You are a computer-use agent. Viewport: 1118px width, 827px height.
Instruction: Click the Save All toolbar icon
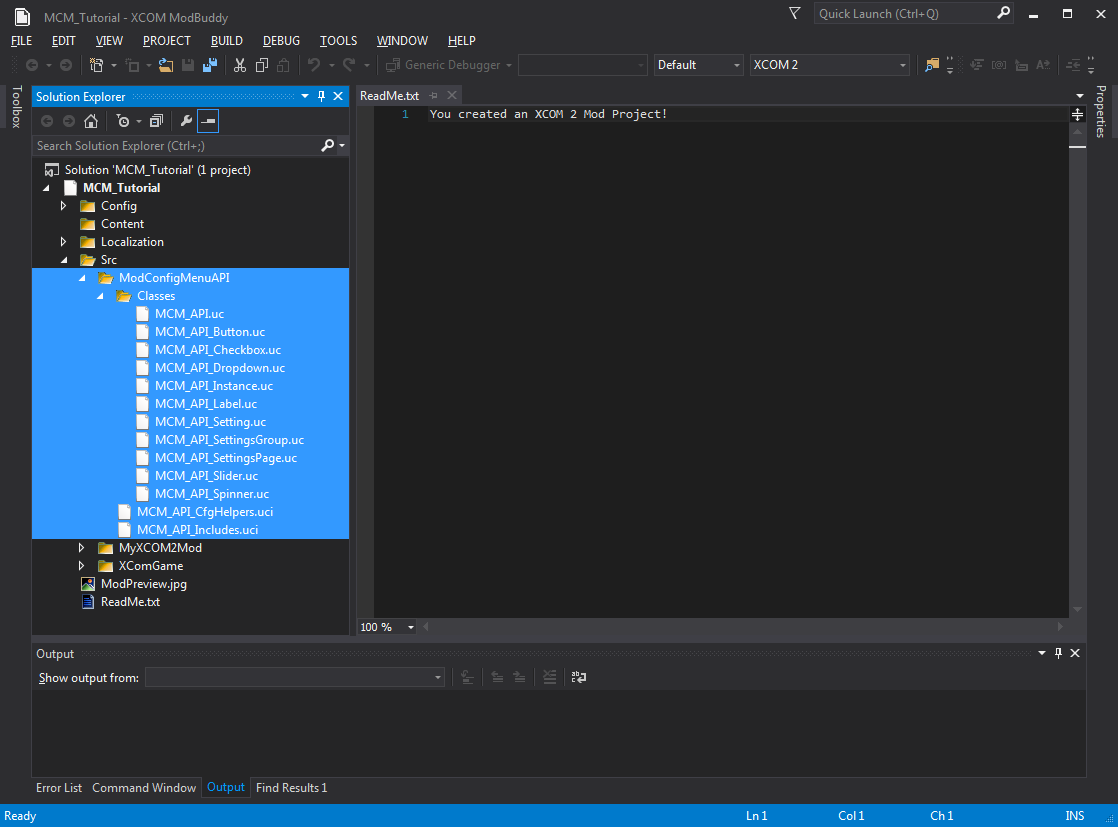coord(210,65)
